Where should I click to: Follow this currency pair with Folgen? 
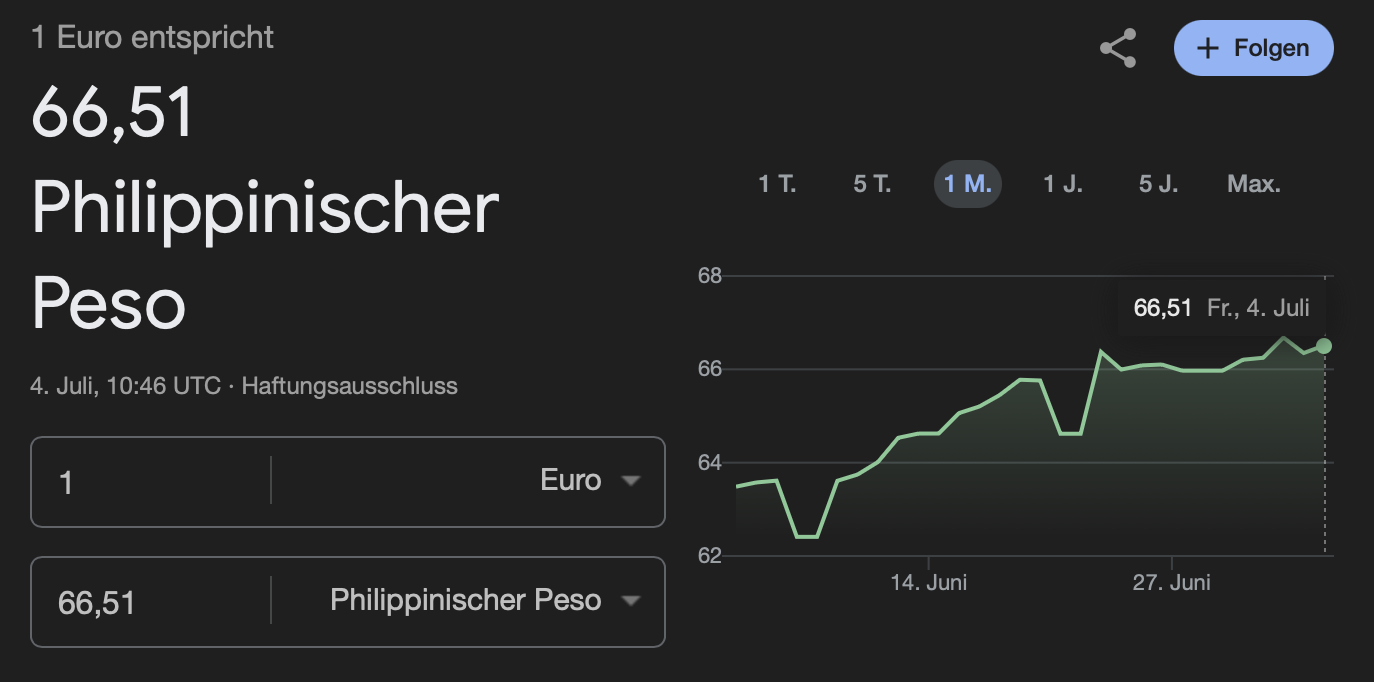tap(1254, 48)
